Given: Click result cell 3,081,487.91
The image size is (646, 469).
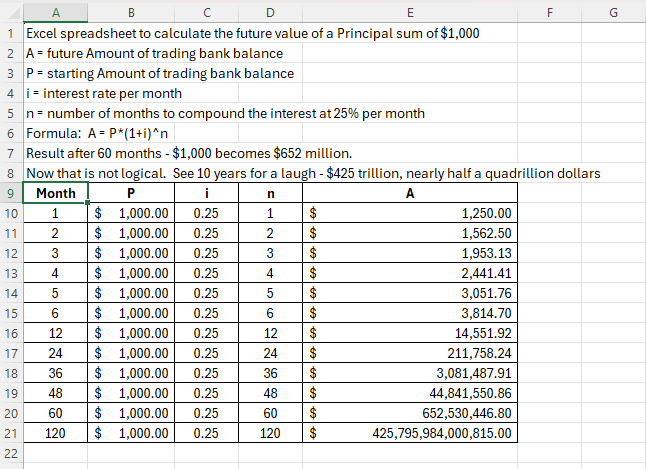Looking at the screenshot, I should click(x=410, y=373).
